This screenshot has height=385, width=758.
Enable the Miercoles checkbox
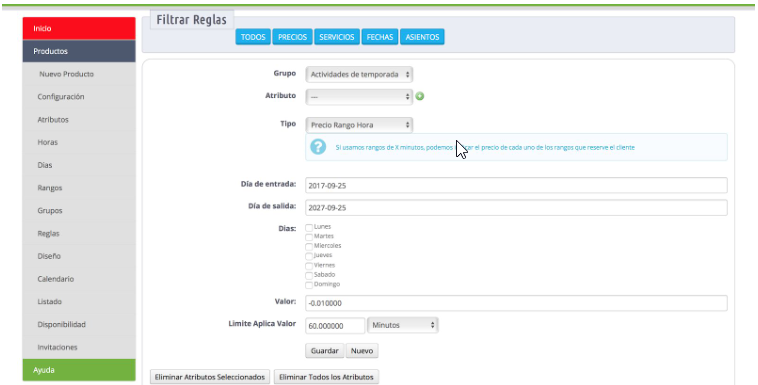click(x=309, y=247)
